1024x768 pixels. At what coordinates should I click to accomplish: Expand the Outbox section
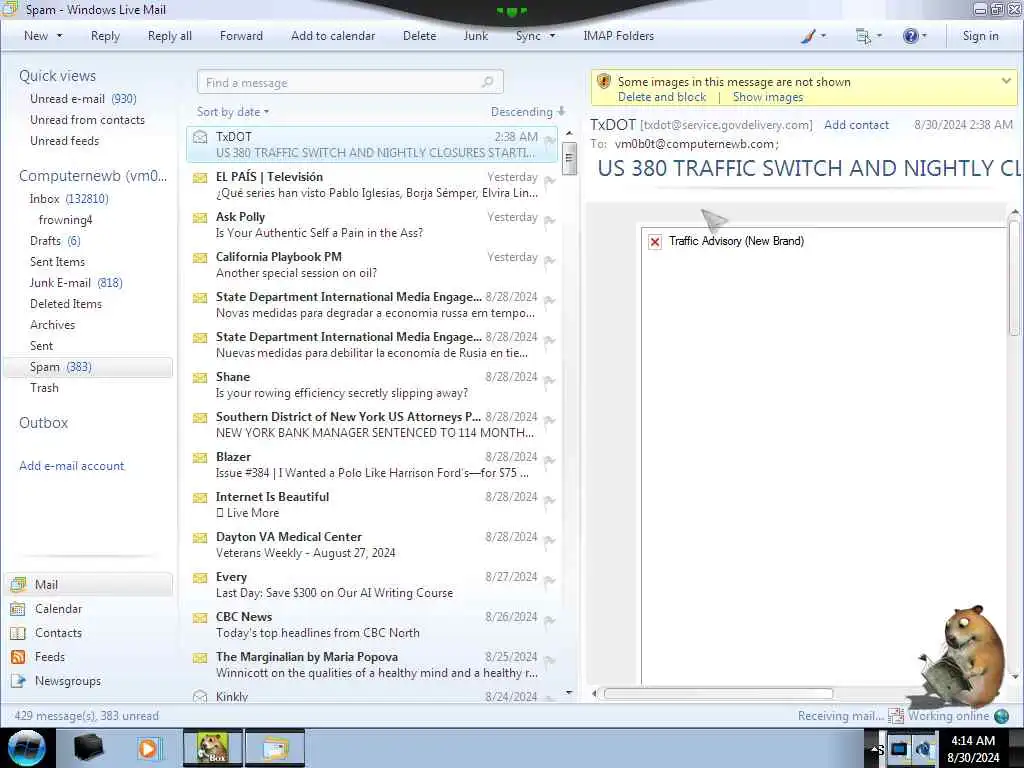43,423
